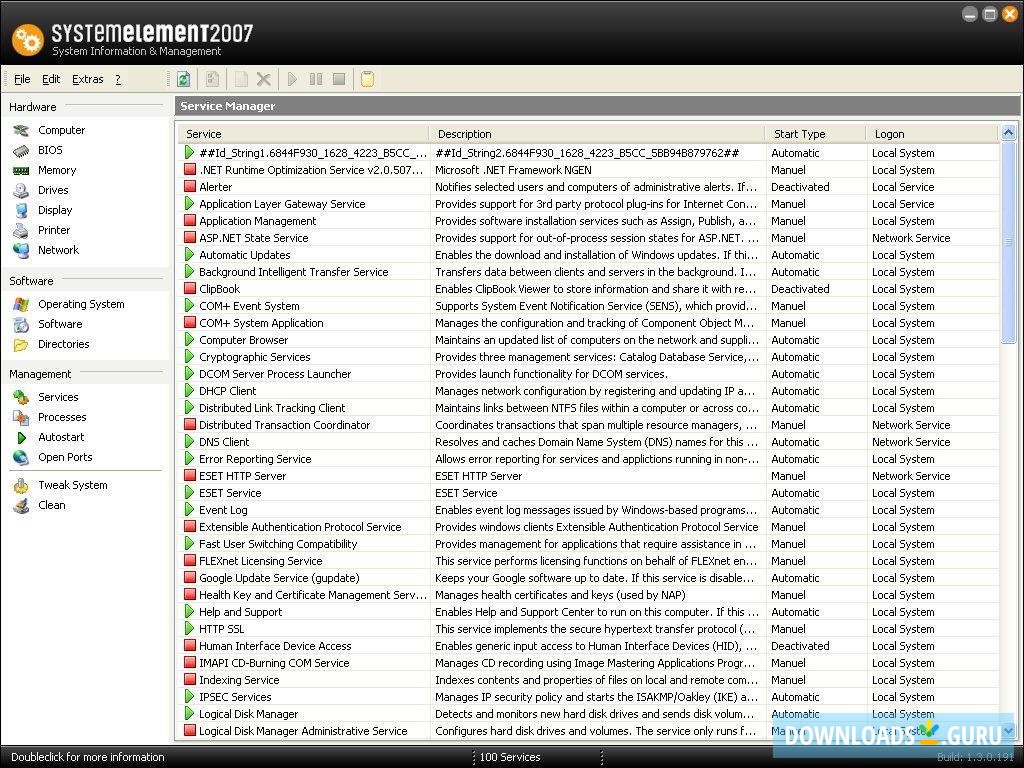Start service with the play icon
1024x768 pixels.
tap(293, 80)
